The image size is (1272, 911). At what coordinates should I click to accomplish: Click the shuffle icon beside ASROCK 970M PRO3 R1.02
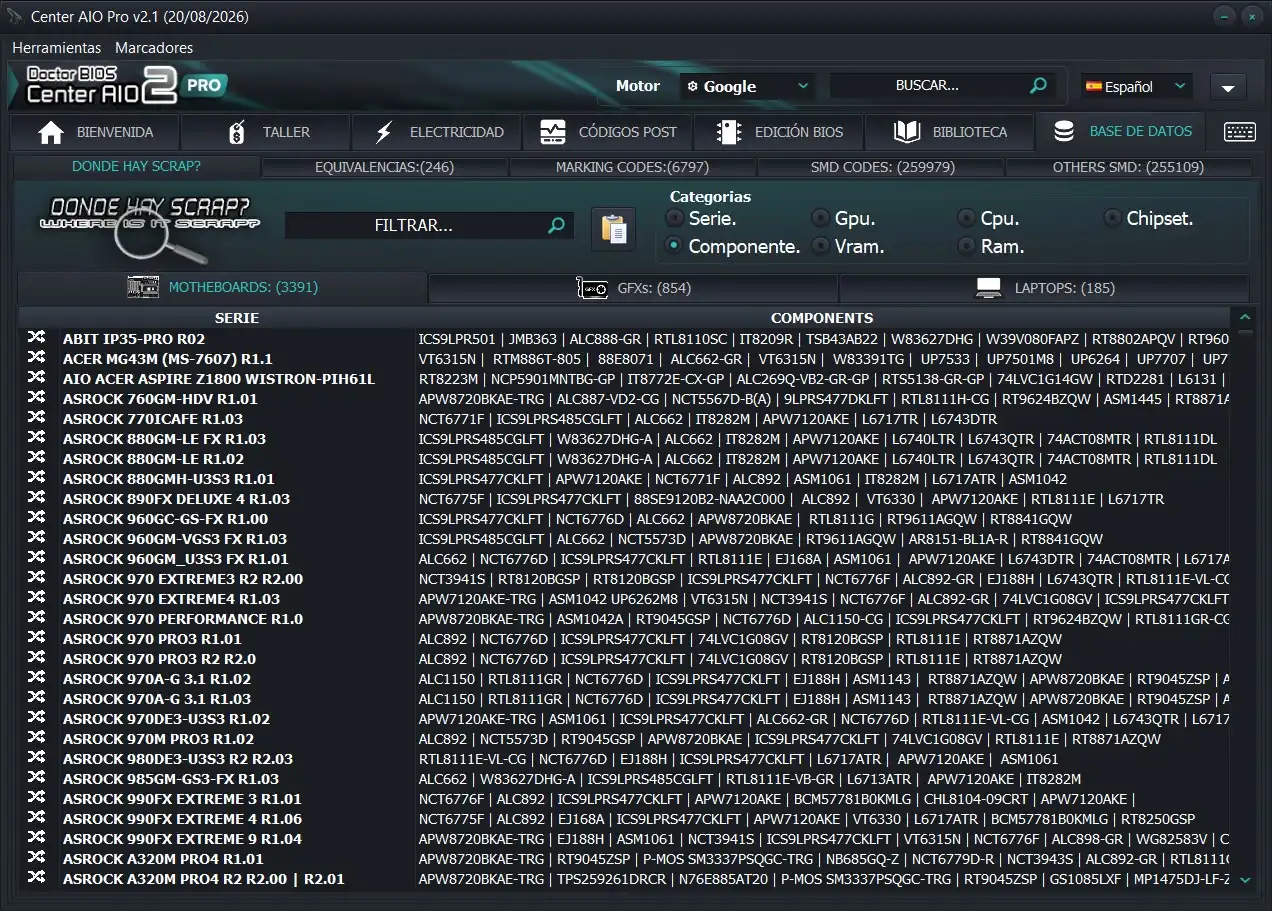37,739
